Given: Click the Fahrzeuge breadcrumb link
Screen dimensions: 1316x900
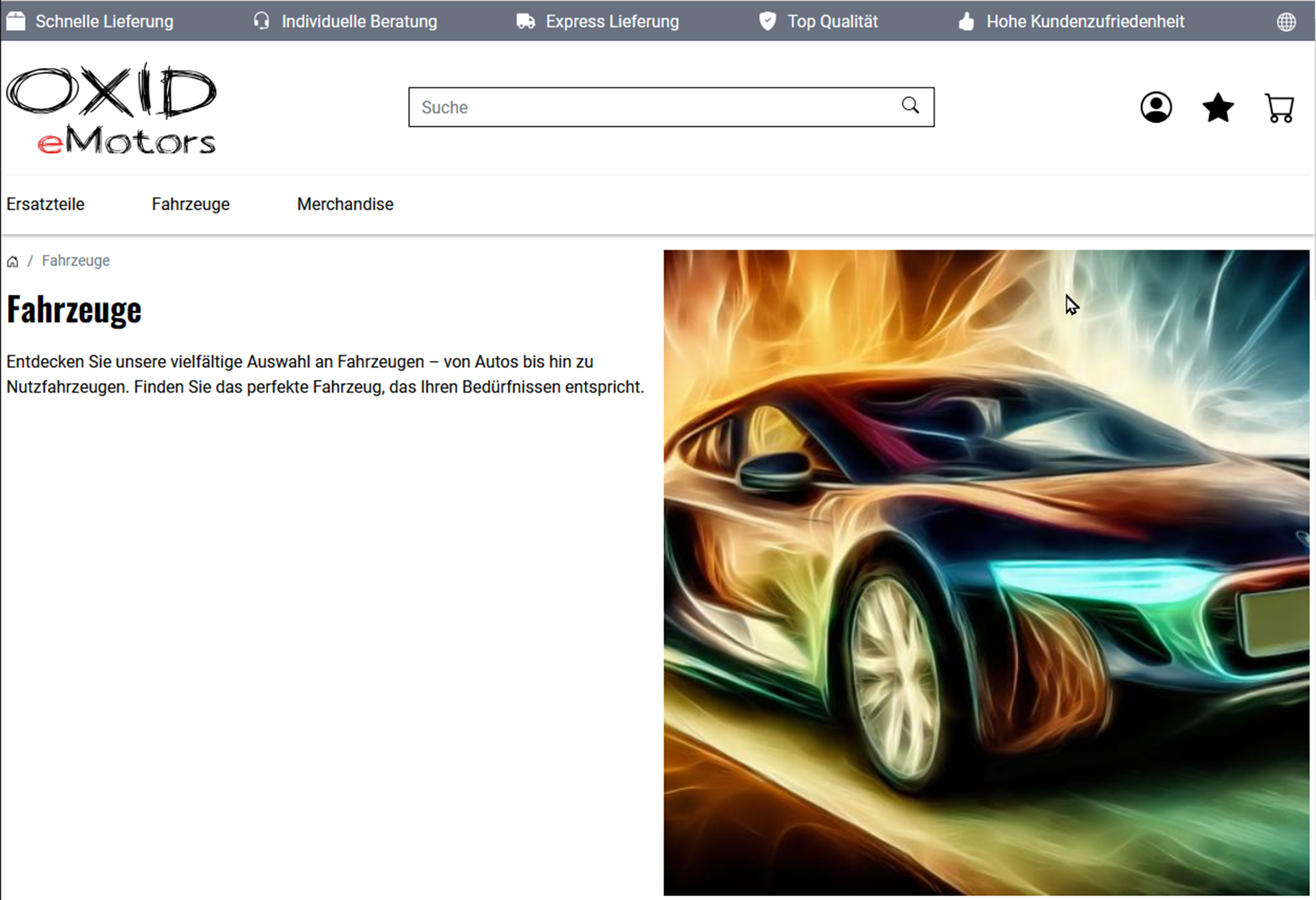Looking at the screenshot, I should pos(76,261).
